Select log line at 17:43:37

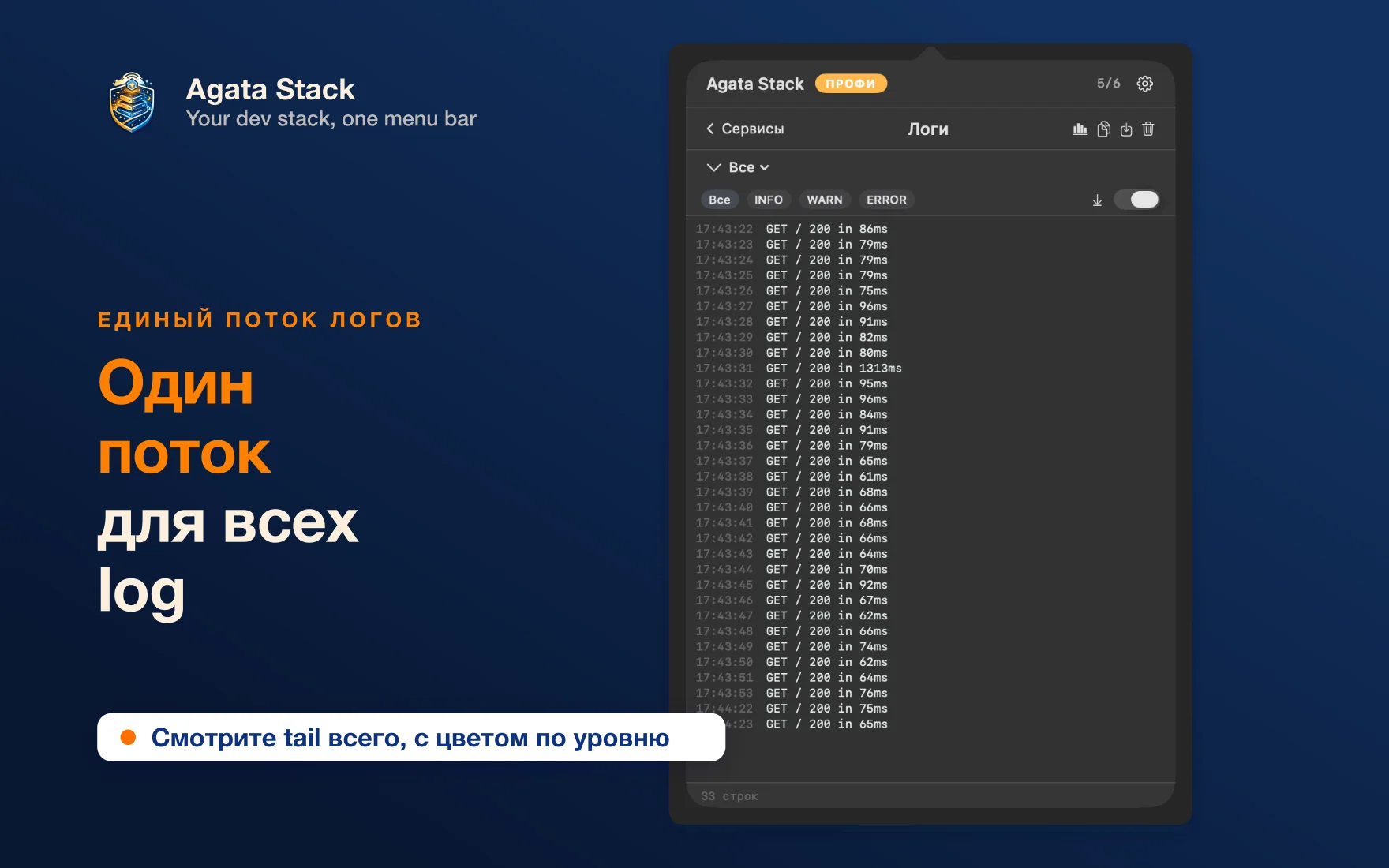pos(792,461)
